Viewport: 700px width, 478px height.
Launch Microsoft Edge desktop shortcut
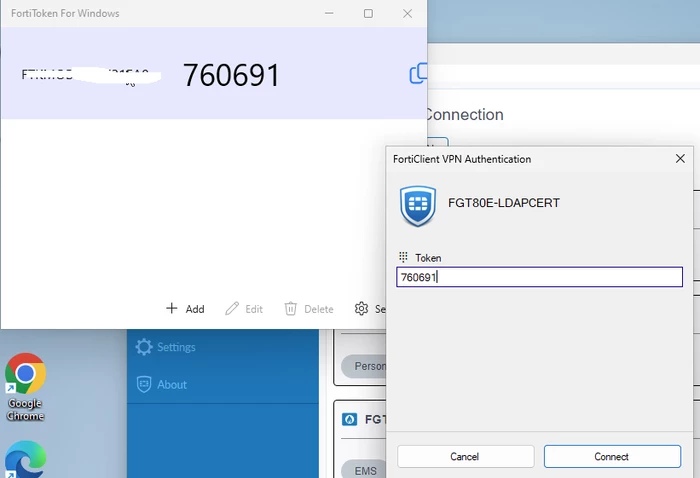pos(25,459)
